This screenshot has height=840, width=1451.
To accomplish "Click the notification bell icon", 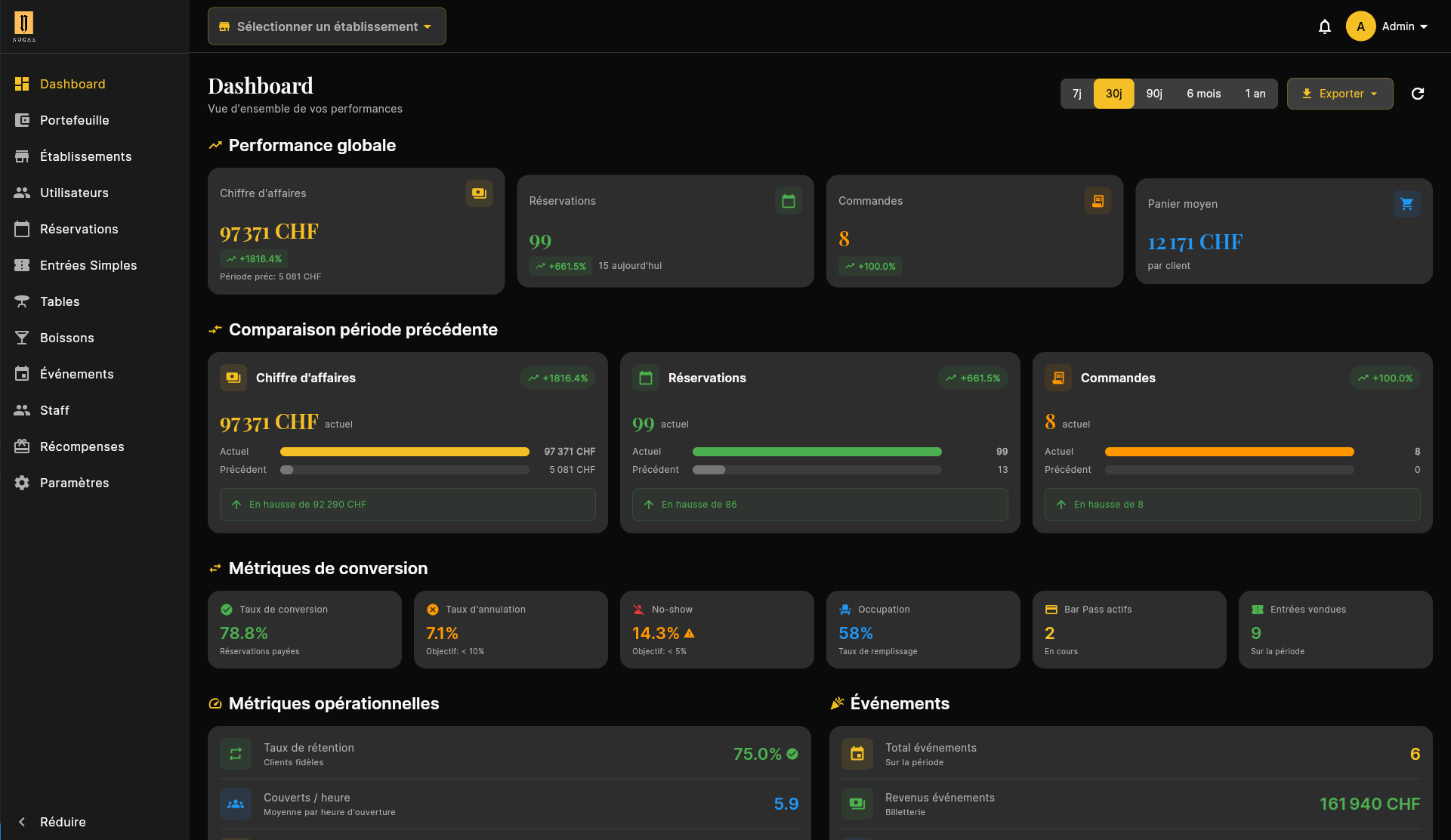I will [1325, 26].
